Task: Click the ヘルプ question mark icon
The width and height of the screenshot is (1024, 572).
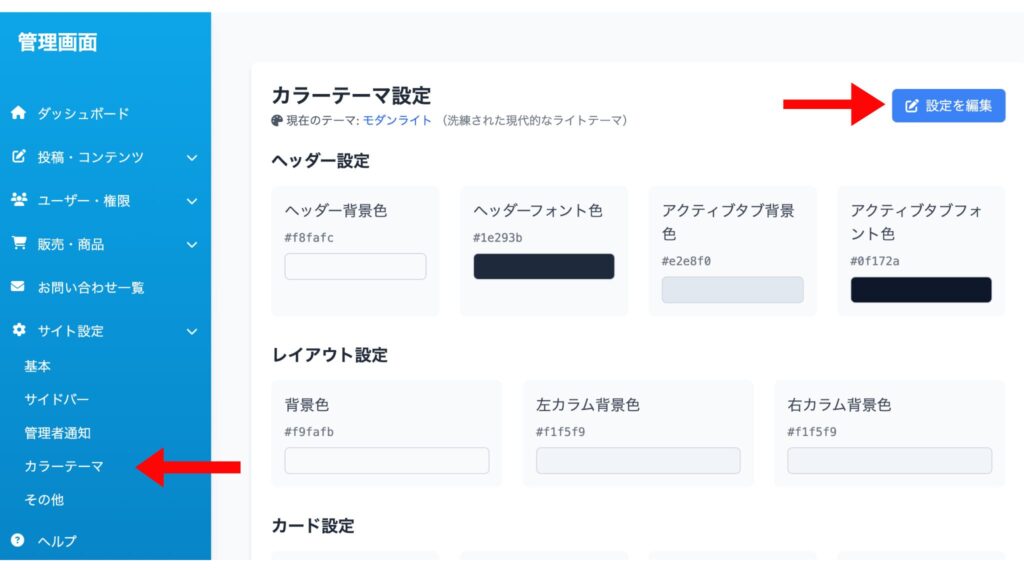Action: tap(18, 541)
